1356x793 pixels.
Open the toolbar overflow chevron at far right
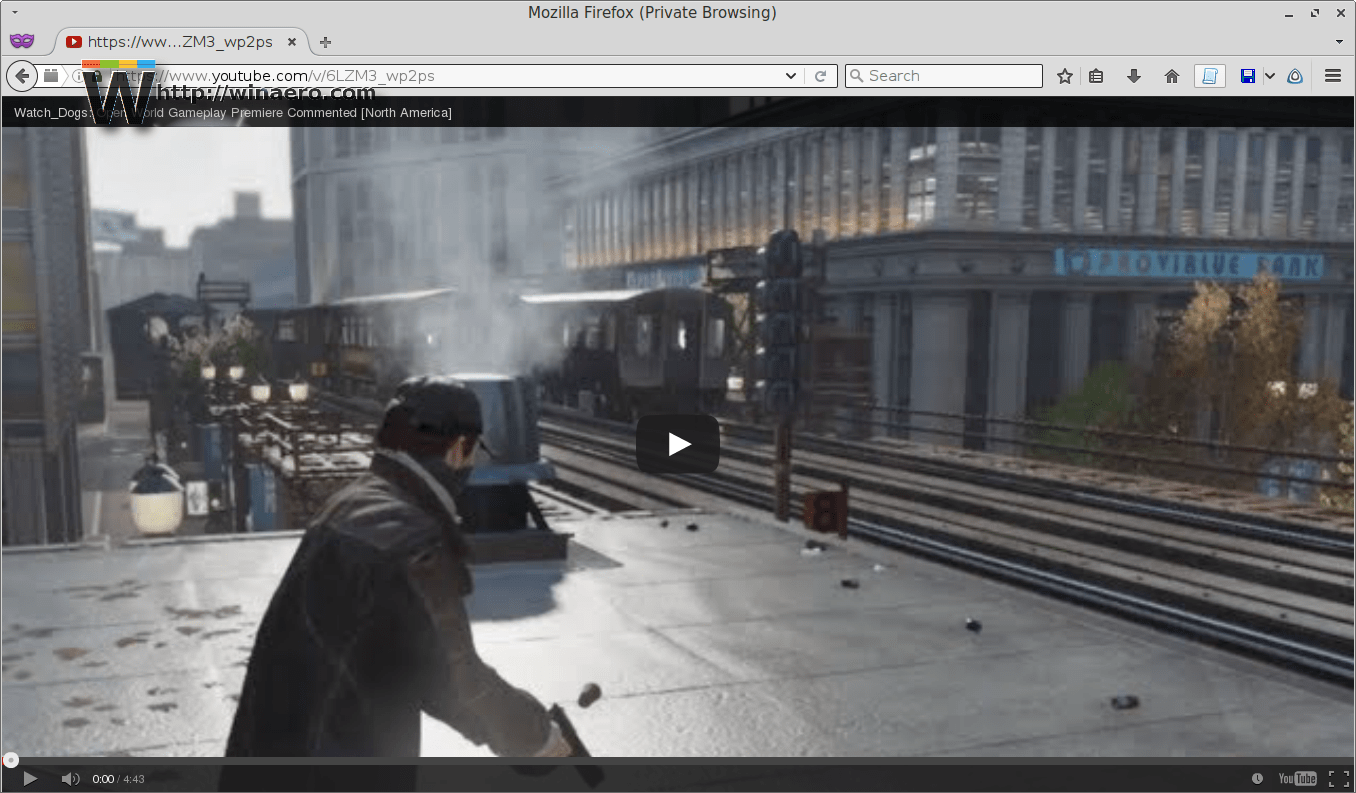click(x=1339, y=41)
